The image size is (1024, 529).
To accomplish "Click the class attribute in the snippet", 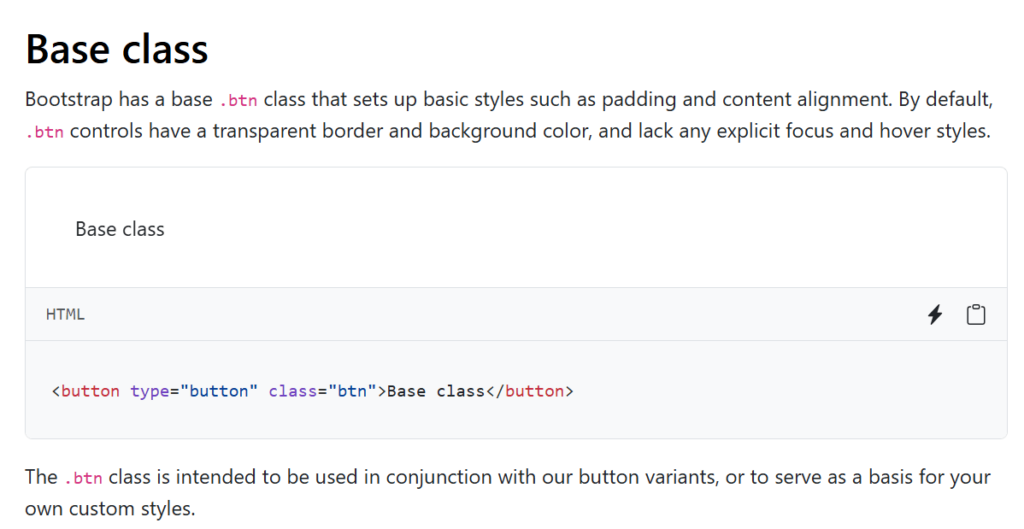I will coord(293,391).
